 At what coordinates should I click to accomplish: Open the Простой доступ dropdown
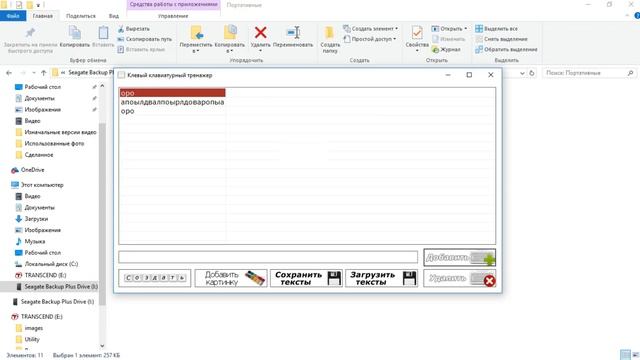click(x=370, y=39)
